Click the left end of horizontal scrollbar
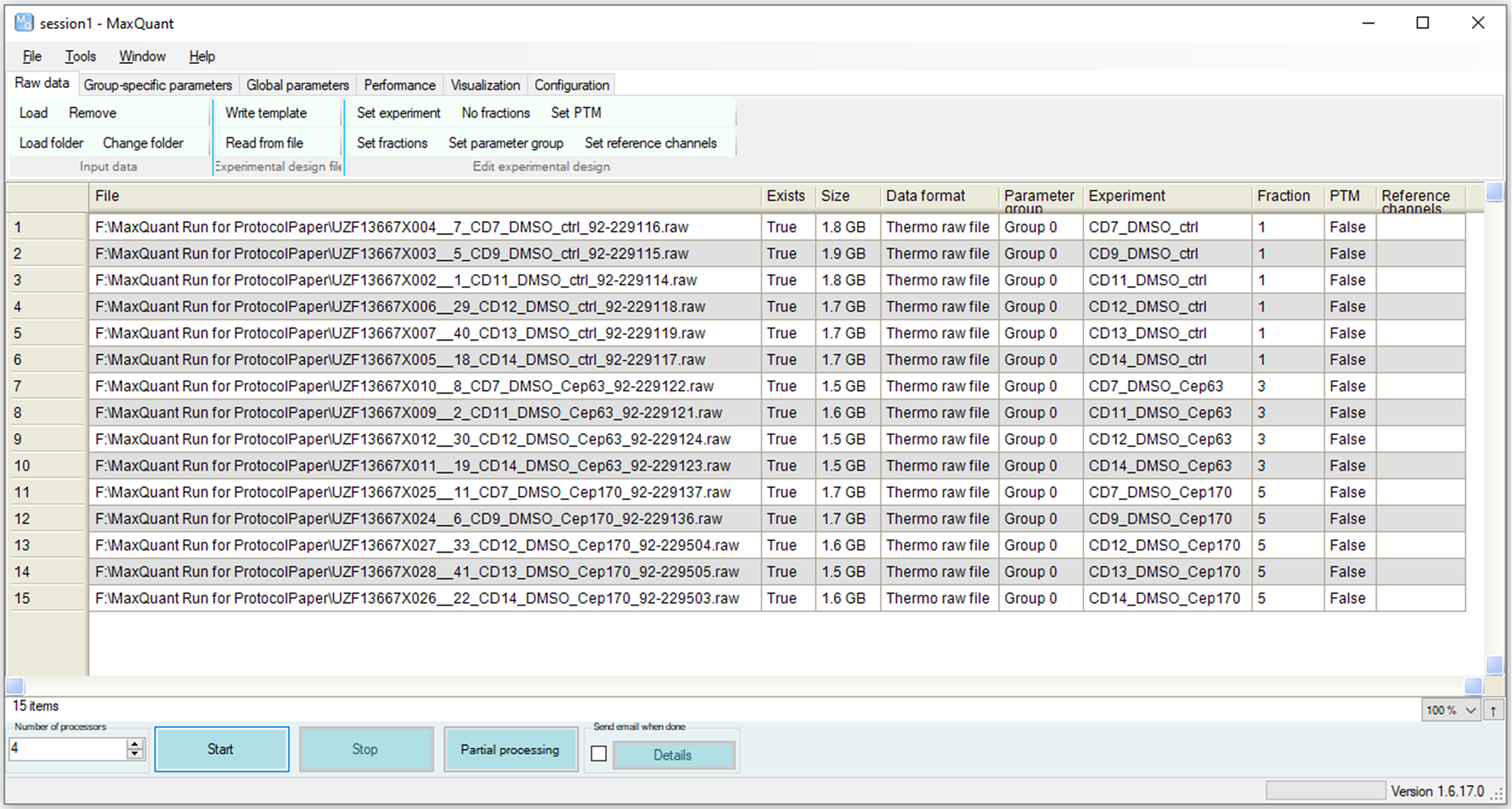This screenshot has width=1512, height=809. click(15, 686)
